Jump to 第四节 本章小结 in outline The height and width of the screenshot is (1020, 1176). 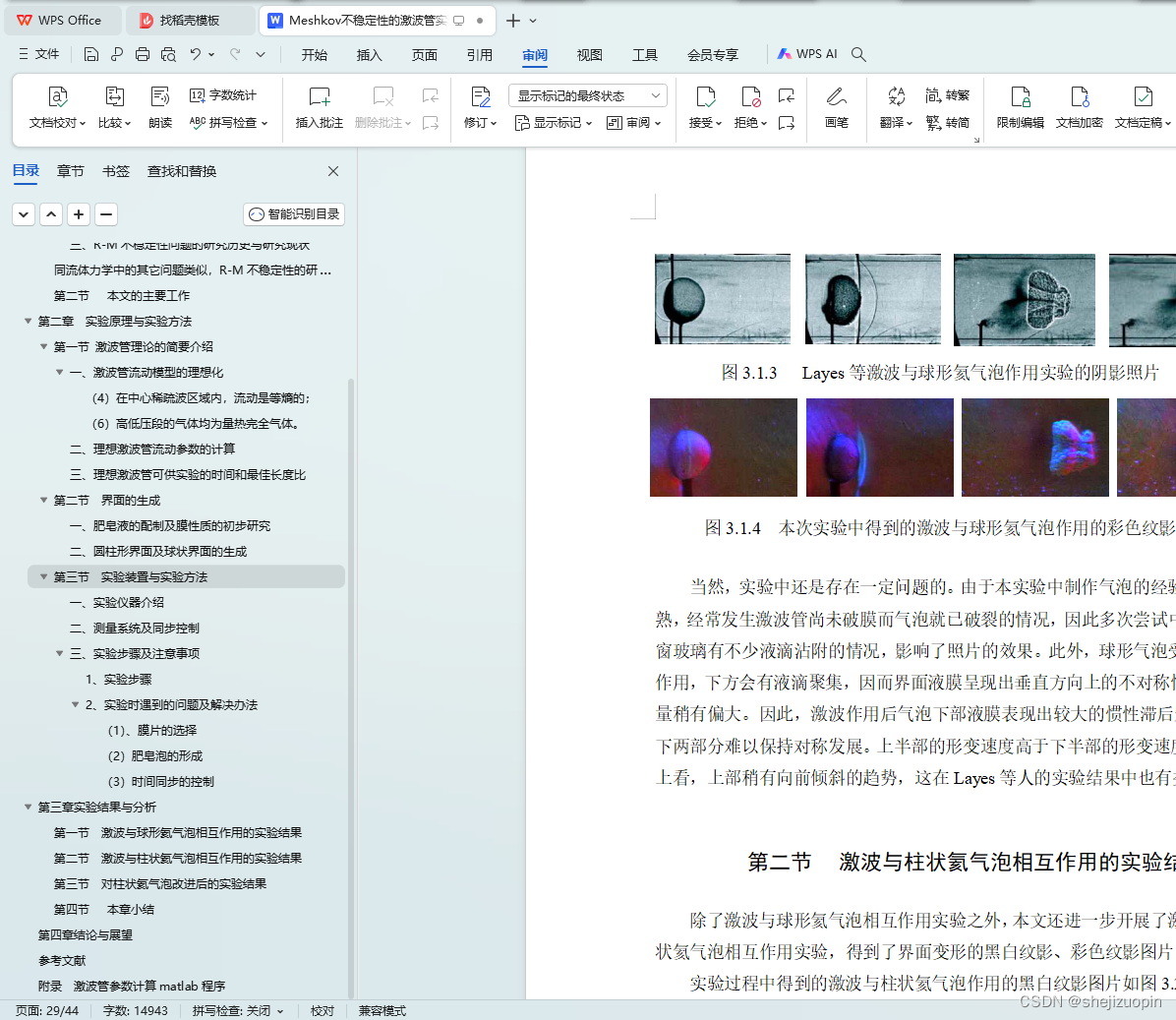tap(103, 910)
